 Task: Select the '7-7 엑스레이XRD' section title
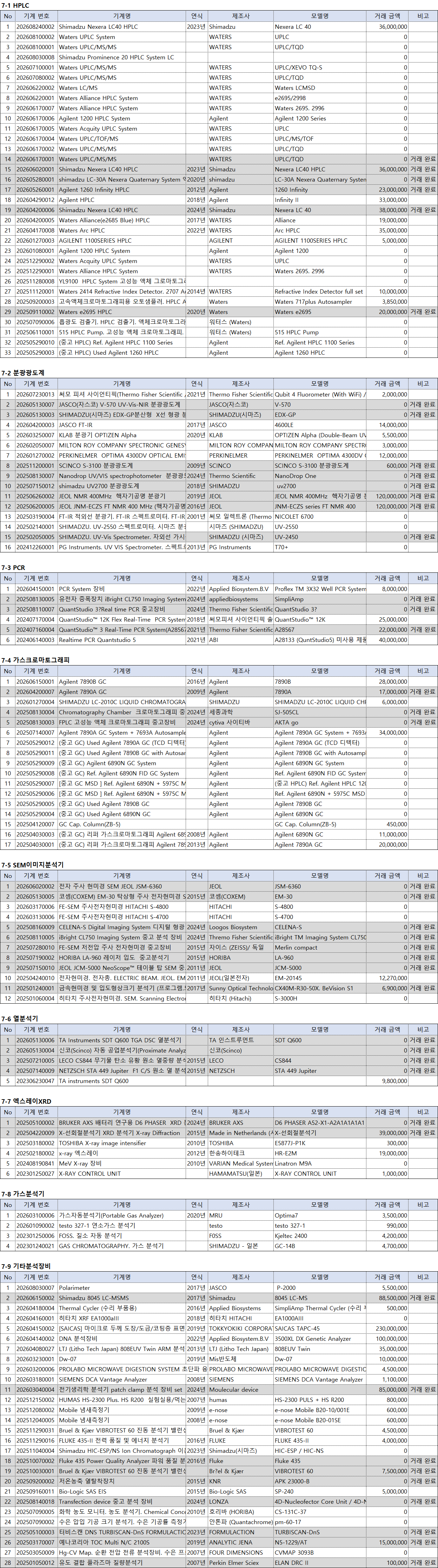(26, 1101)
